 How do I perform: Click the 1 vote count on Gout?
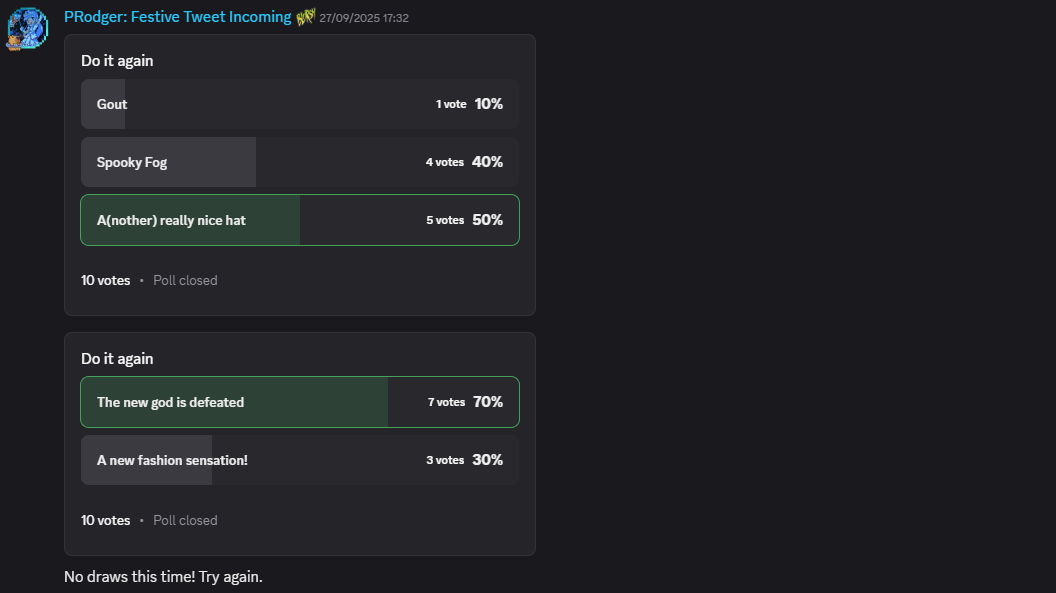451,104
